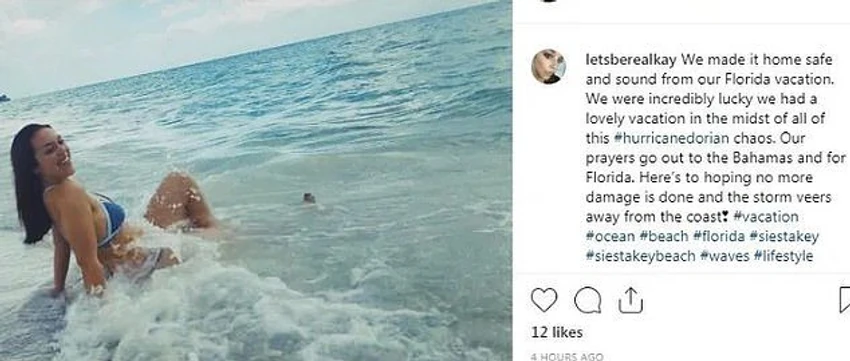Click the beach photo of the post
This screenshot has height=361, width=850.
point(256,180)
